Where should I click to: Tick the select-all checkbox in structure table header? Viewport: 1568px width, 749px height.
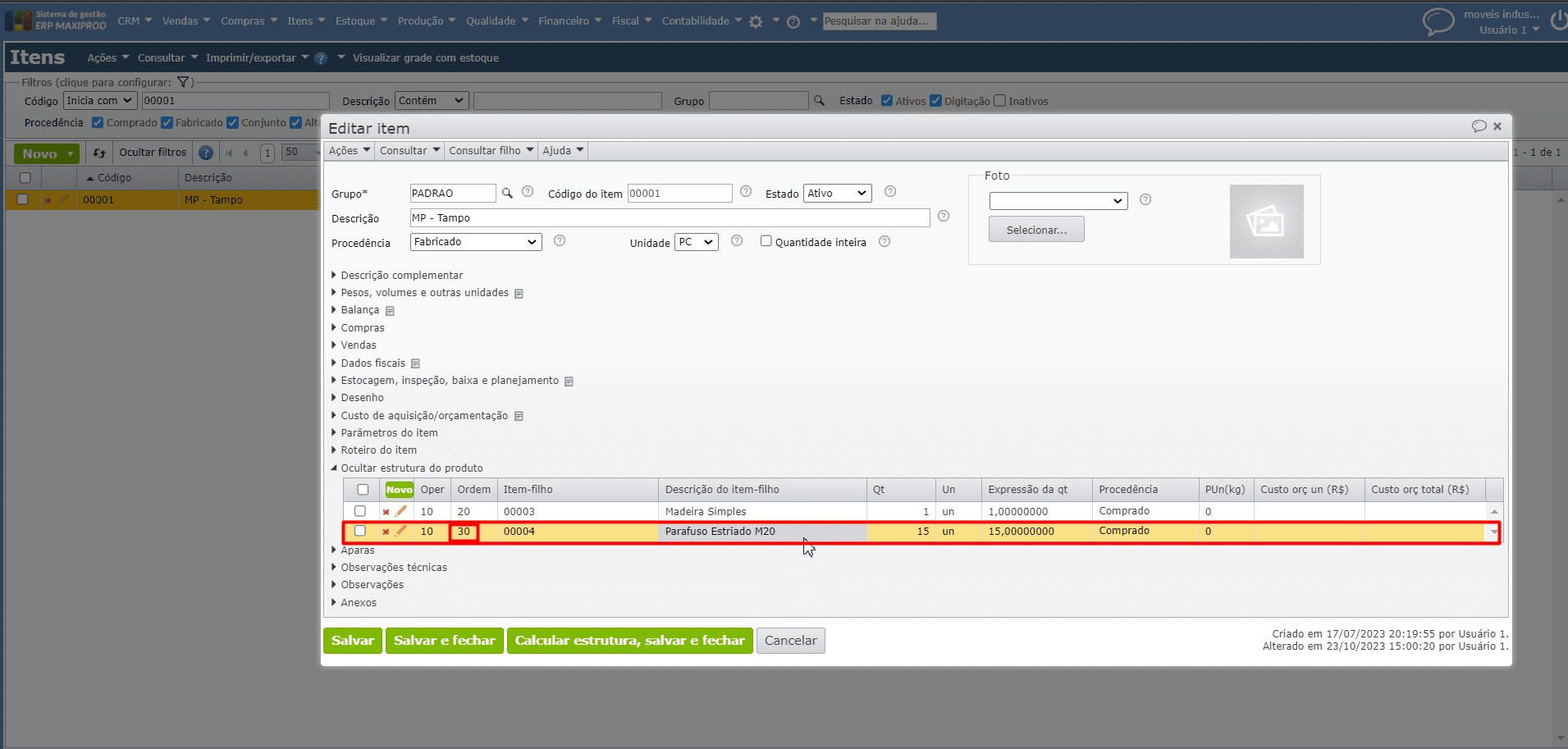click(x=363, y=490)
